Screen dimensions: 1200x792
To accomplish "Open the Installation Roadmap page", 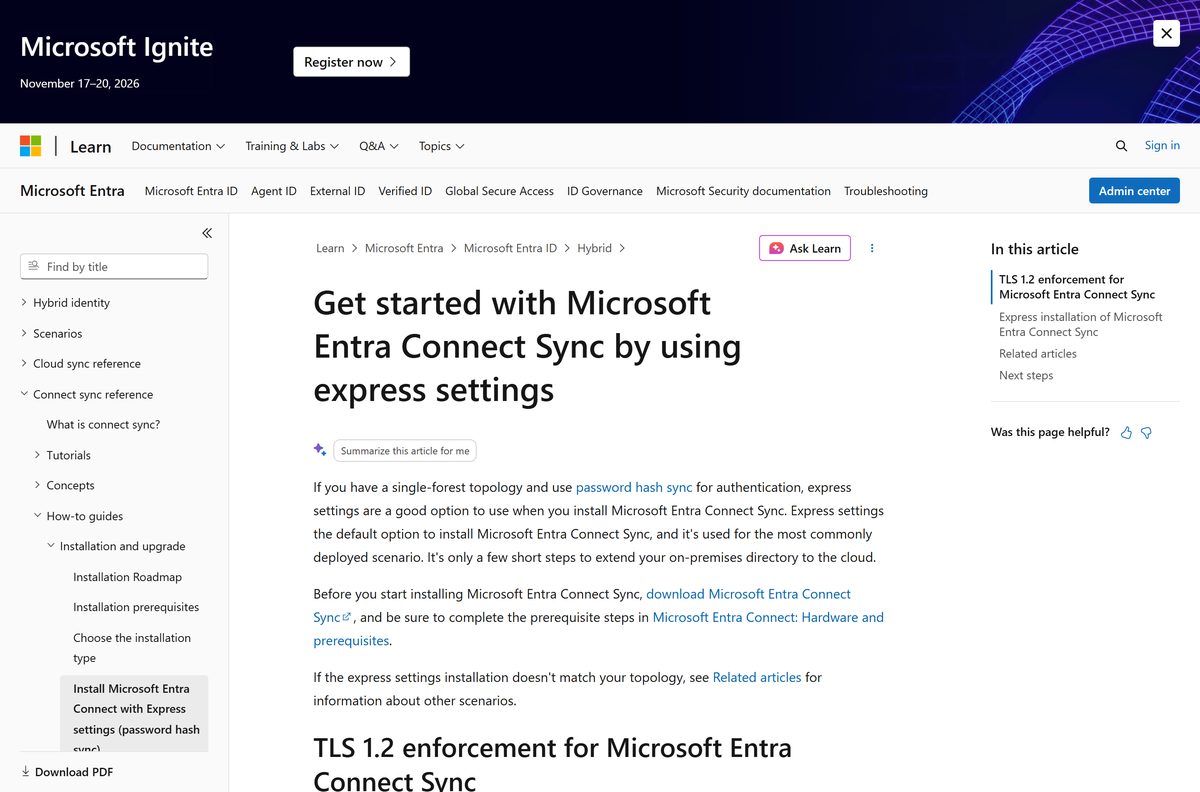I will click(x=127, y=577).
